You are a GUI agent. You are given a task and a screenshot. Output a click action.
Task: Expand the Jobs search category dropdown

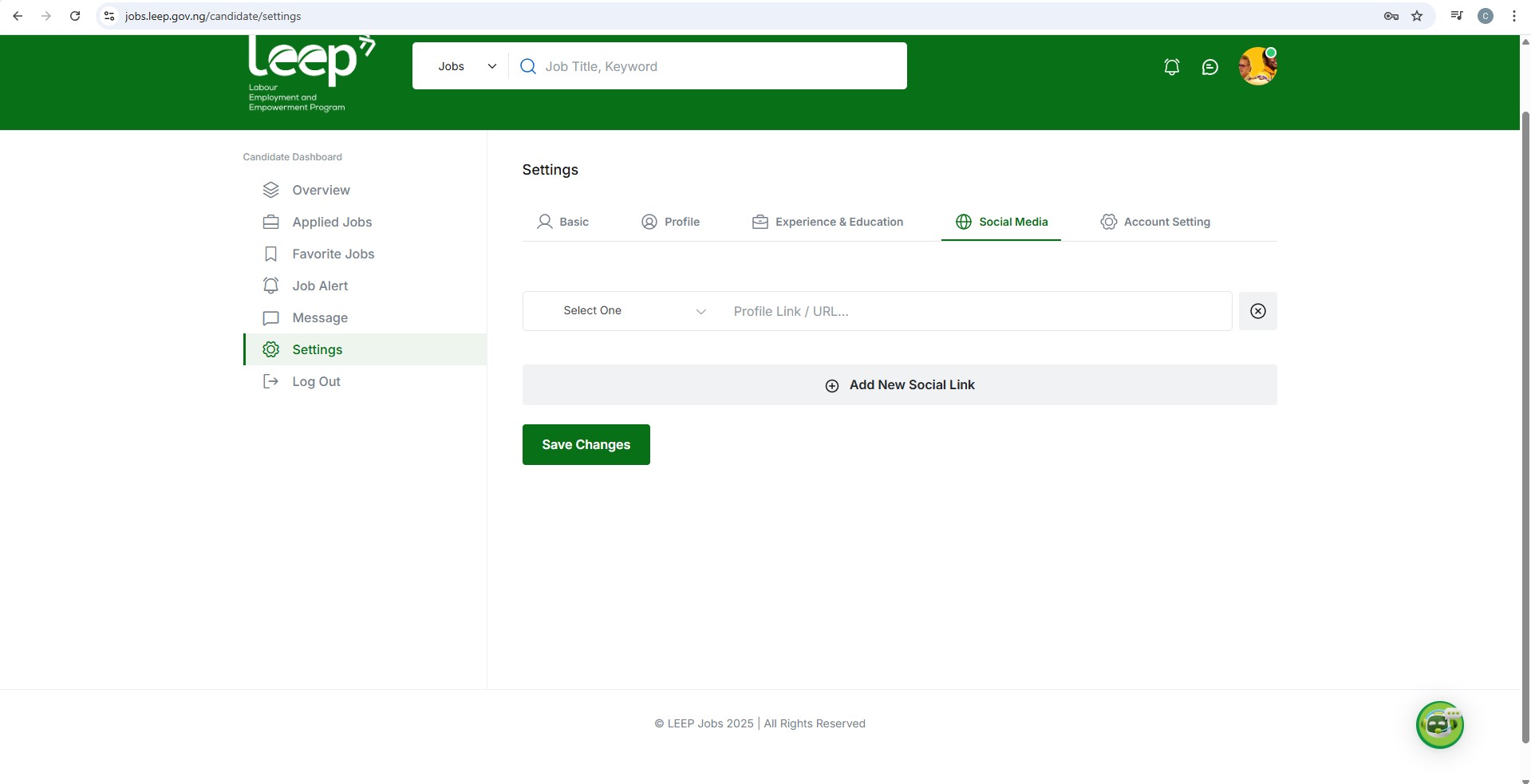point(467,66)
